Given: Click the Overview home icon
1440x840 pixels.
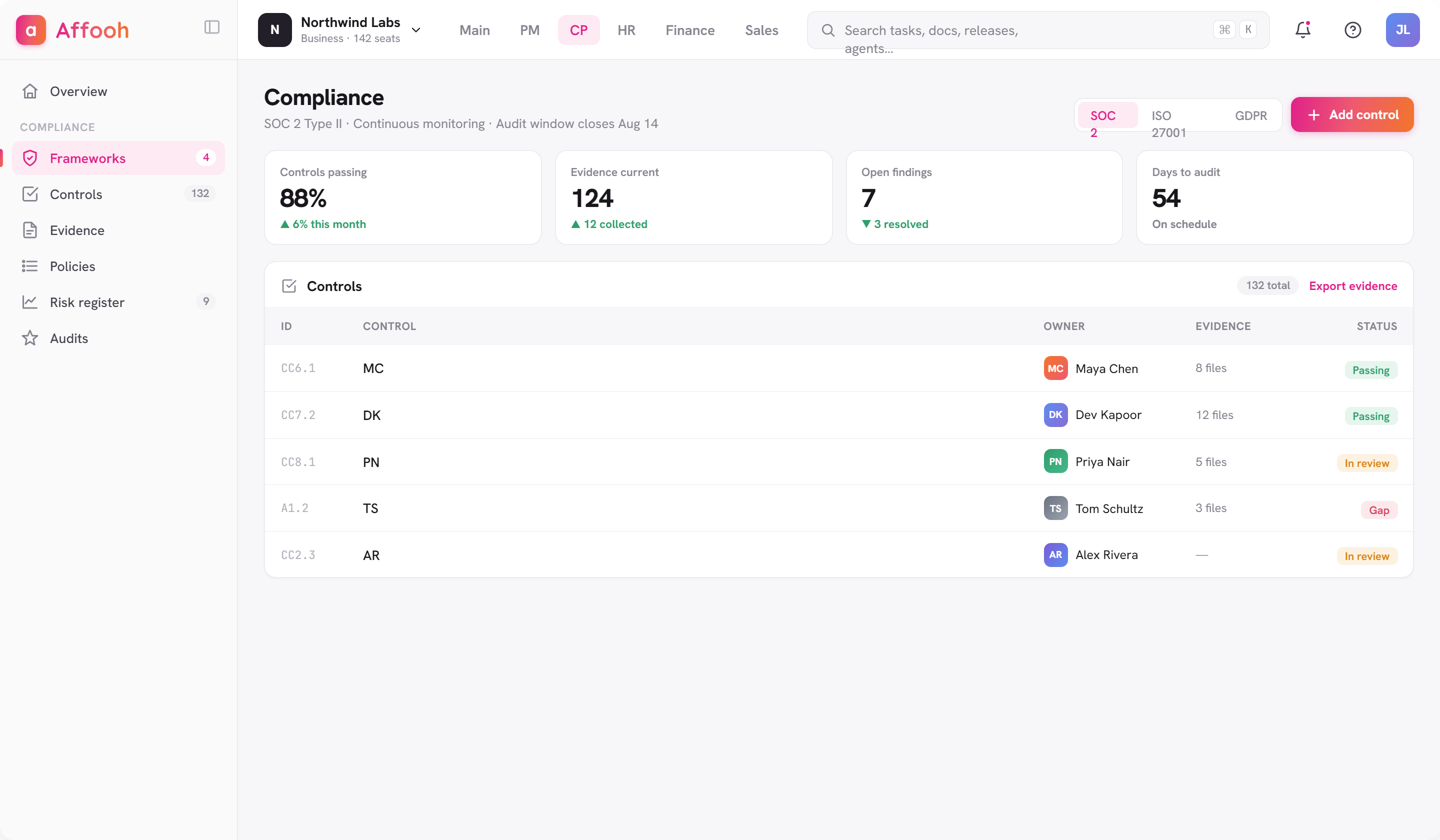Looking at the screenshot, I should 29,91.
